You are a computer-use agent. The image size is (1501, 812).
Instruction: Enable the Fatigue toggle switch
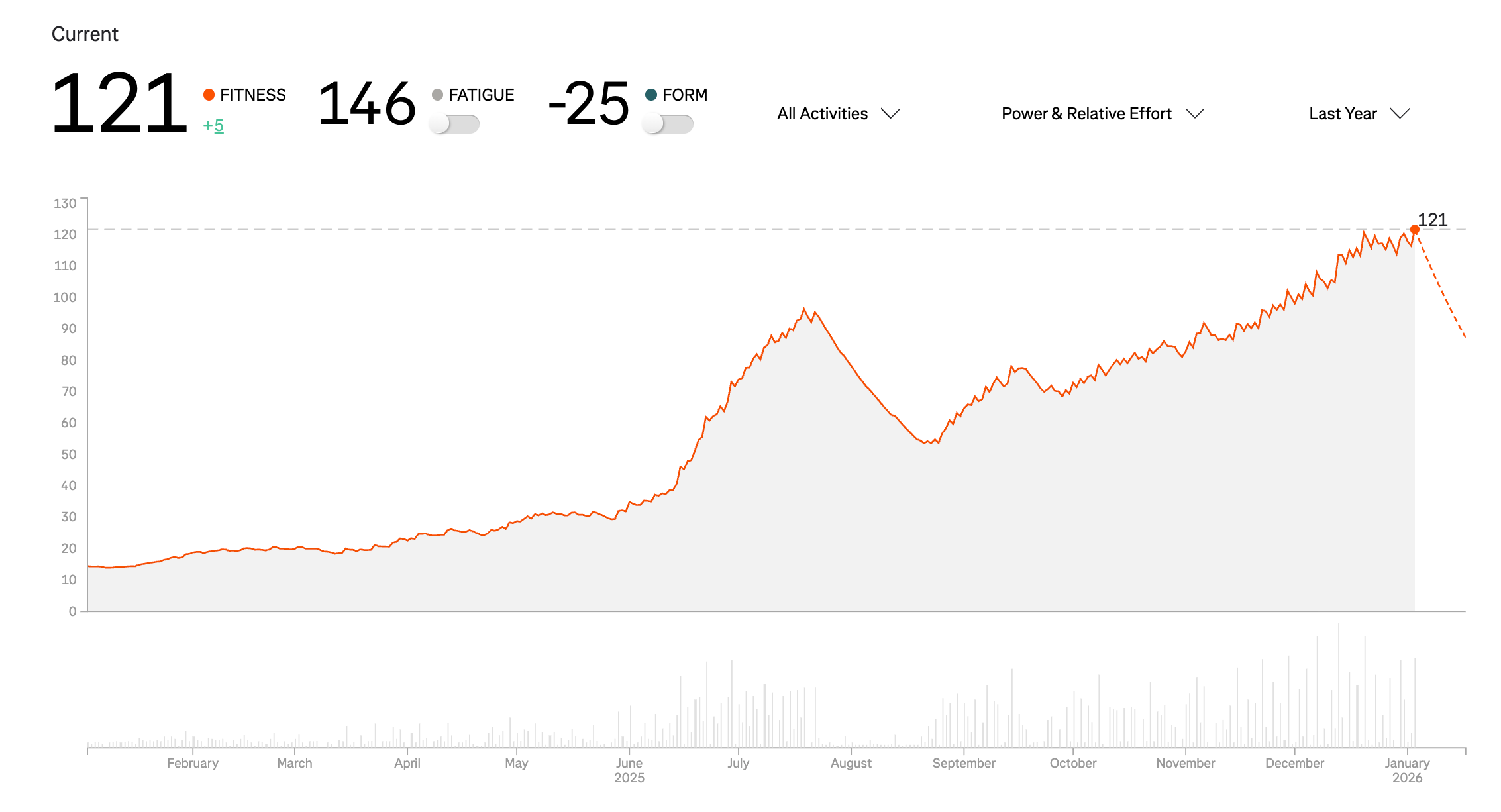454,124
